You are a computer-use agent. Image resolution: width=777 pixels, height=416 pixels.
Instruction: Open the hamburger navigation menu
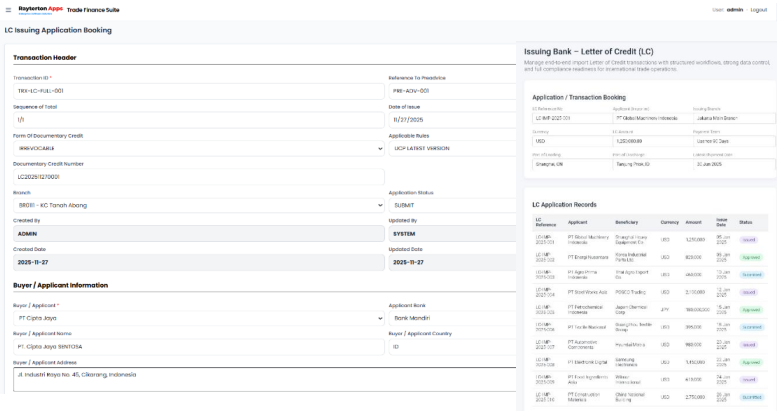coord(8,10)
